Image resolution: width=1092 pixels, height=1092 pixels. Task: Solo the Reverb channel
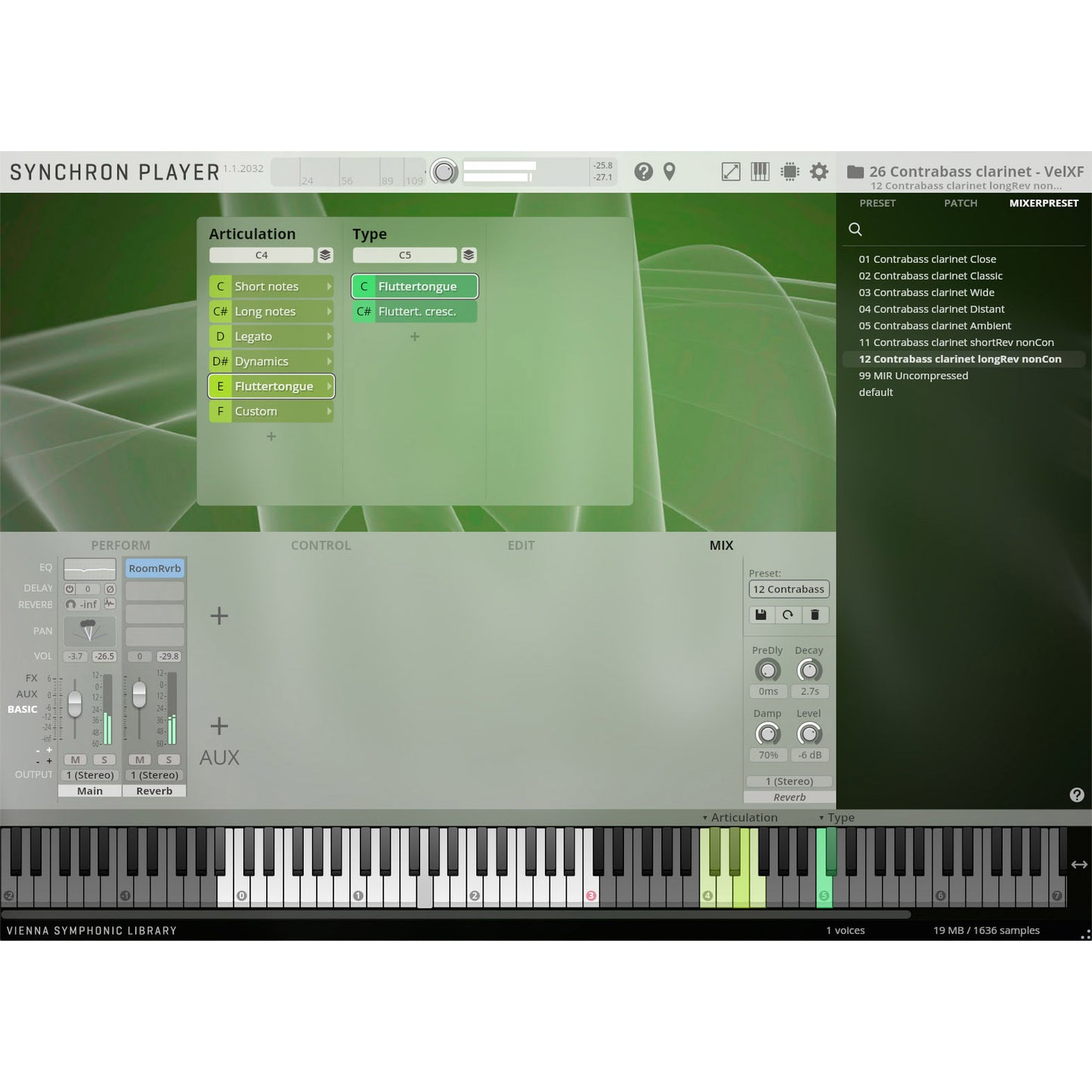(x=169, y=759)
